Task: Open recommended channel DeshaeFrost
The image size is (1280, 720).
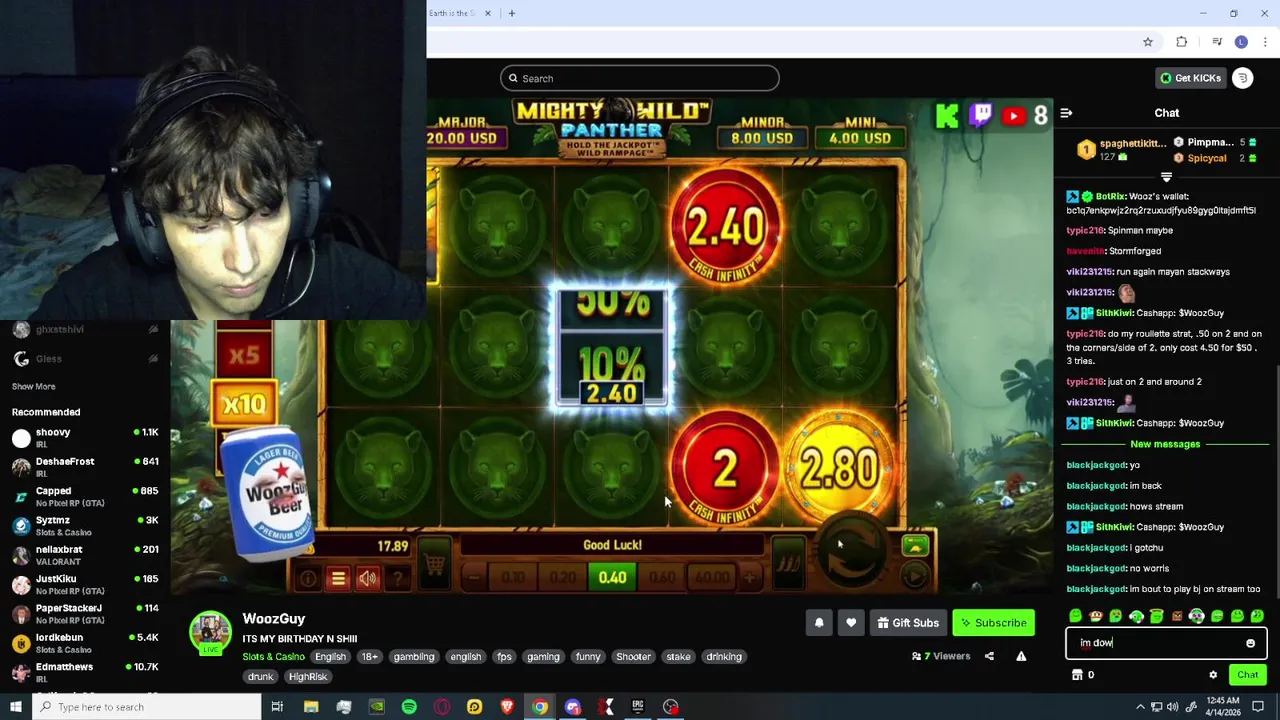Action: pyautogui.click(x=85, y=467)
